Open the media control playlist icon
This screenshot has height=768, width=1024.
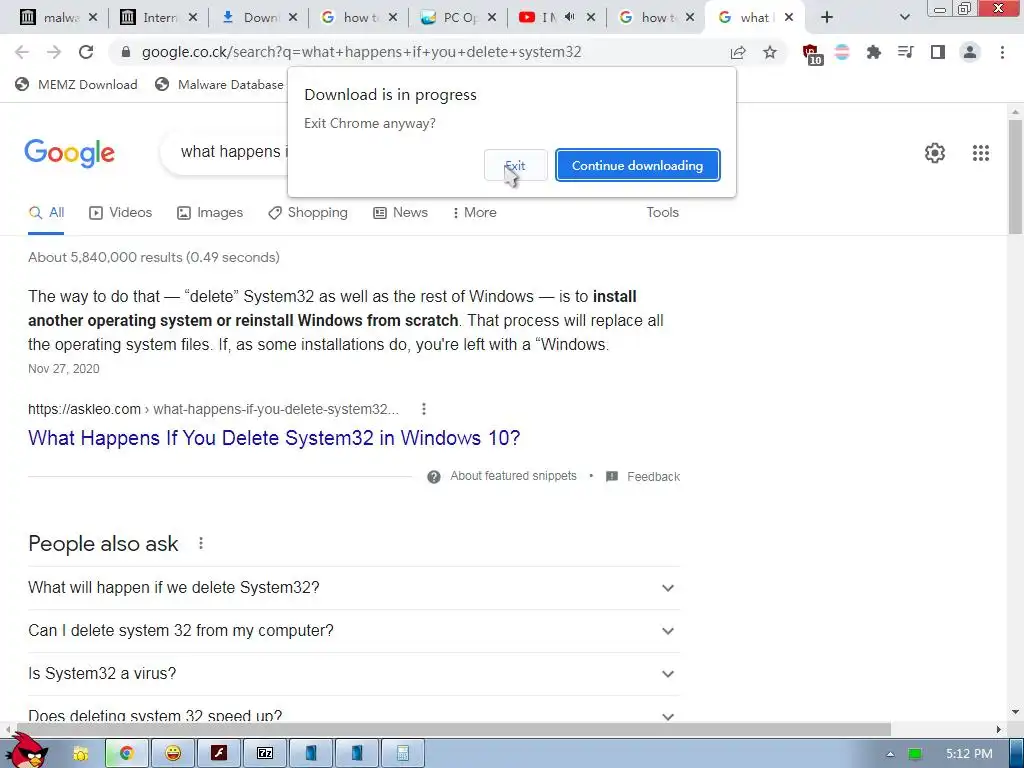click(905, 52)
